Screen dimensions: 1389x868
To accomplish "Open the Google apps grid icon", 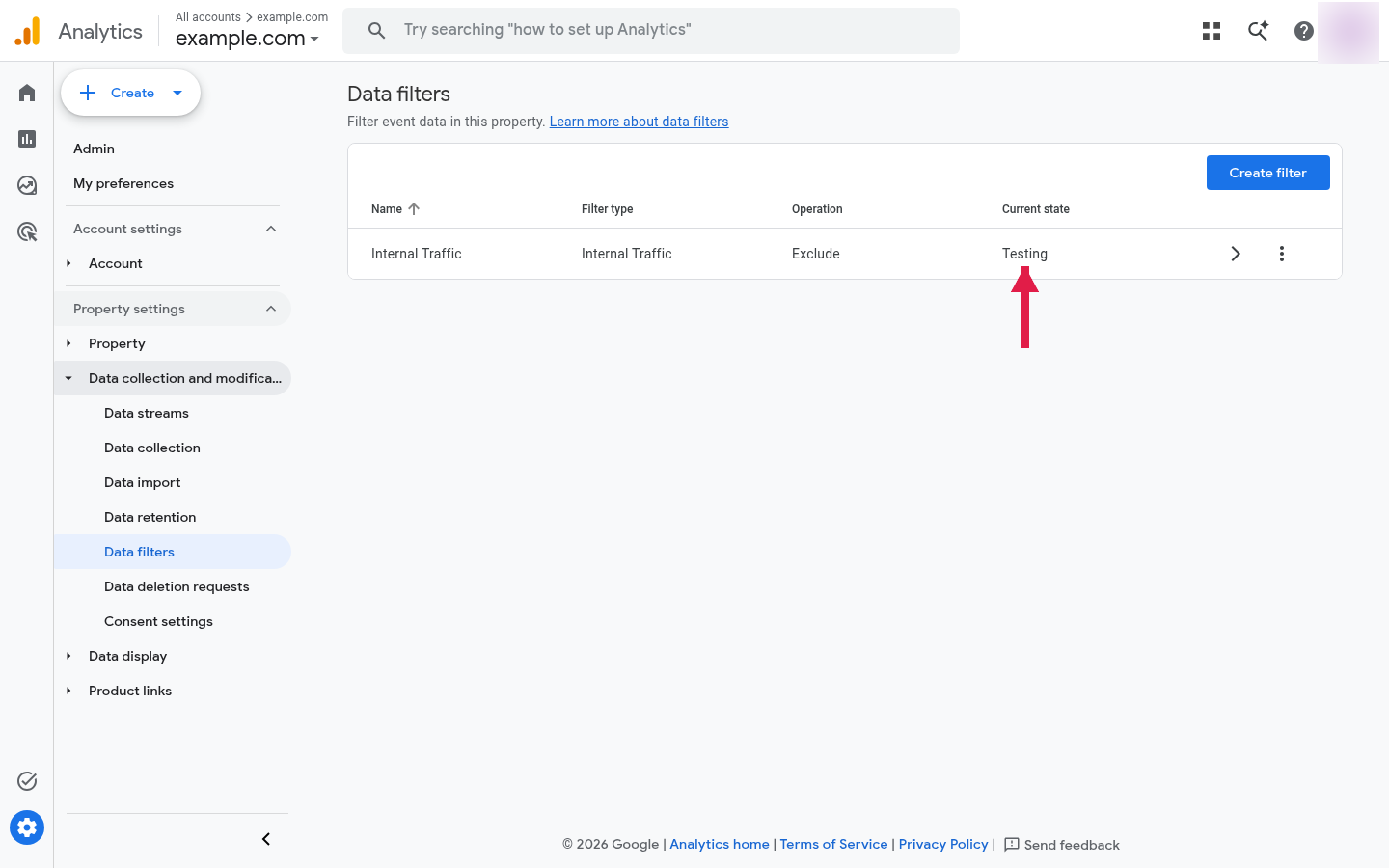I will 1212,31.
